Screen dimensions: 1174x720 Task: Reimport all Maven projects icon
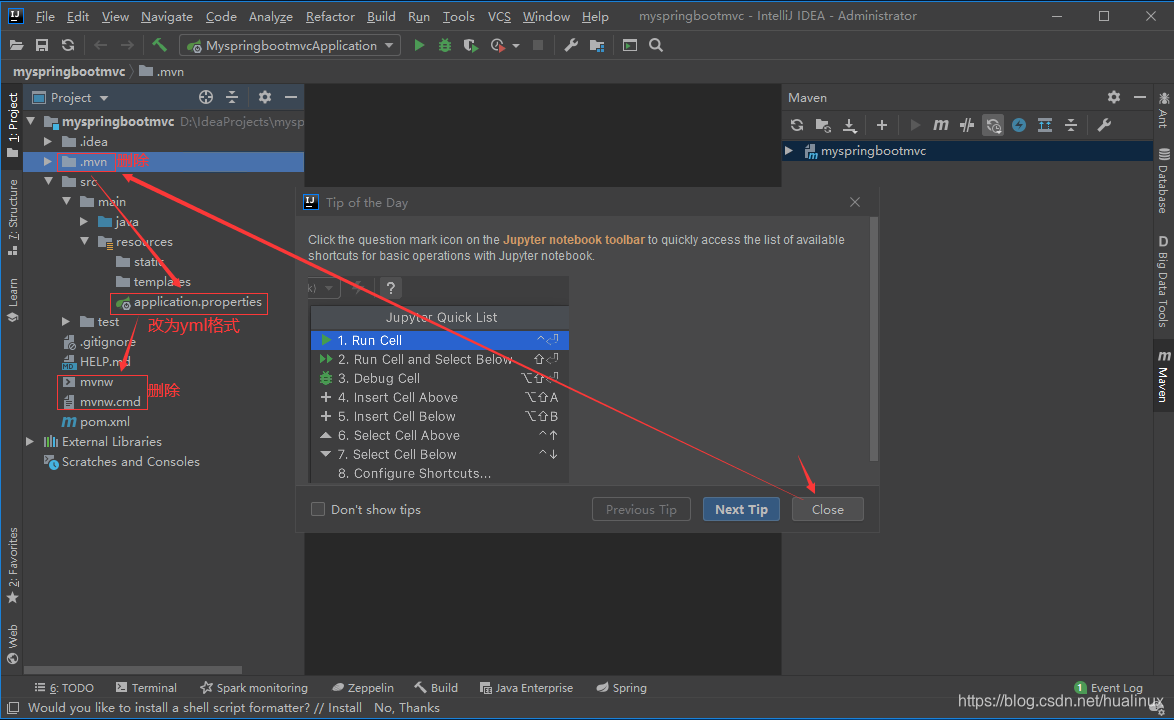[x=797, y=125]
